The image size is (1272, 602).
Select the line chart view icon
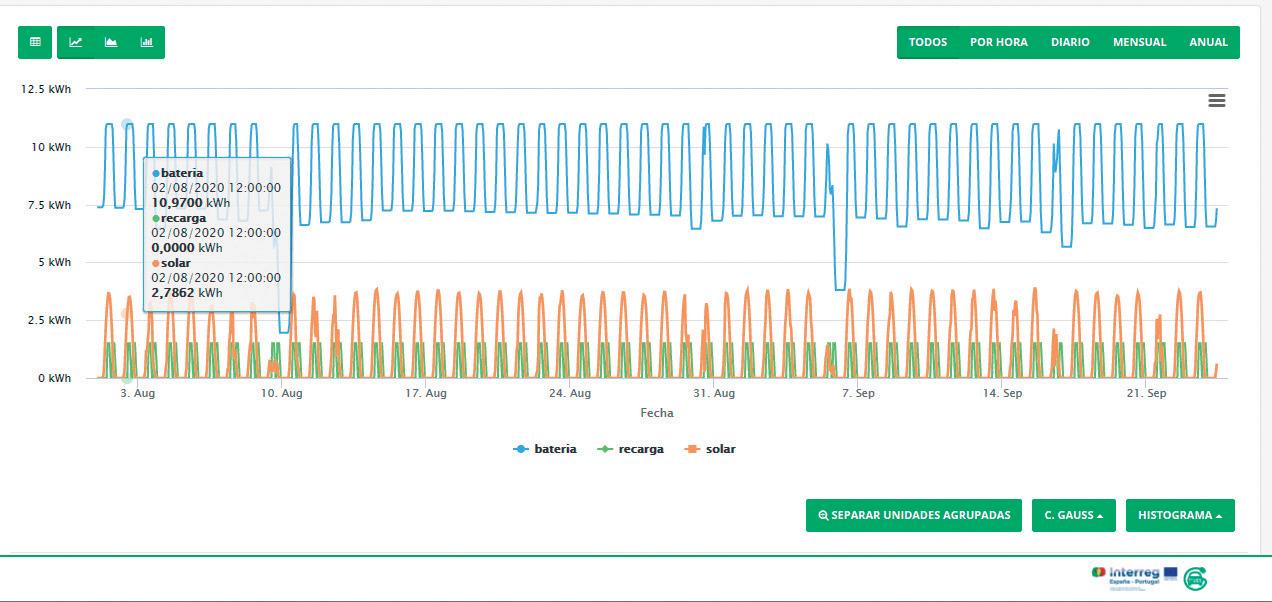pos(76,42)
